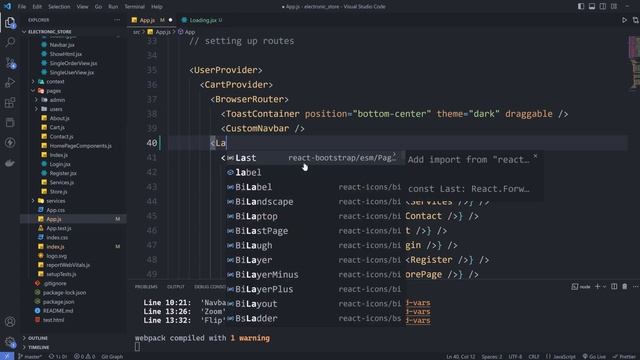Screen dimensions: 640x360
Task: Switch to the Loading.jsx editor tab
Action: coord(202,20)
